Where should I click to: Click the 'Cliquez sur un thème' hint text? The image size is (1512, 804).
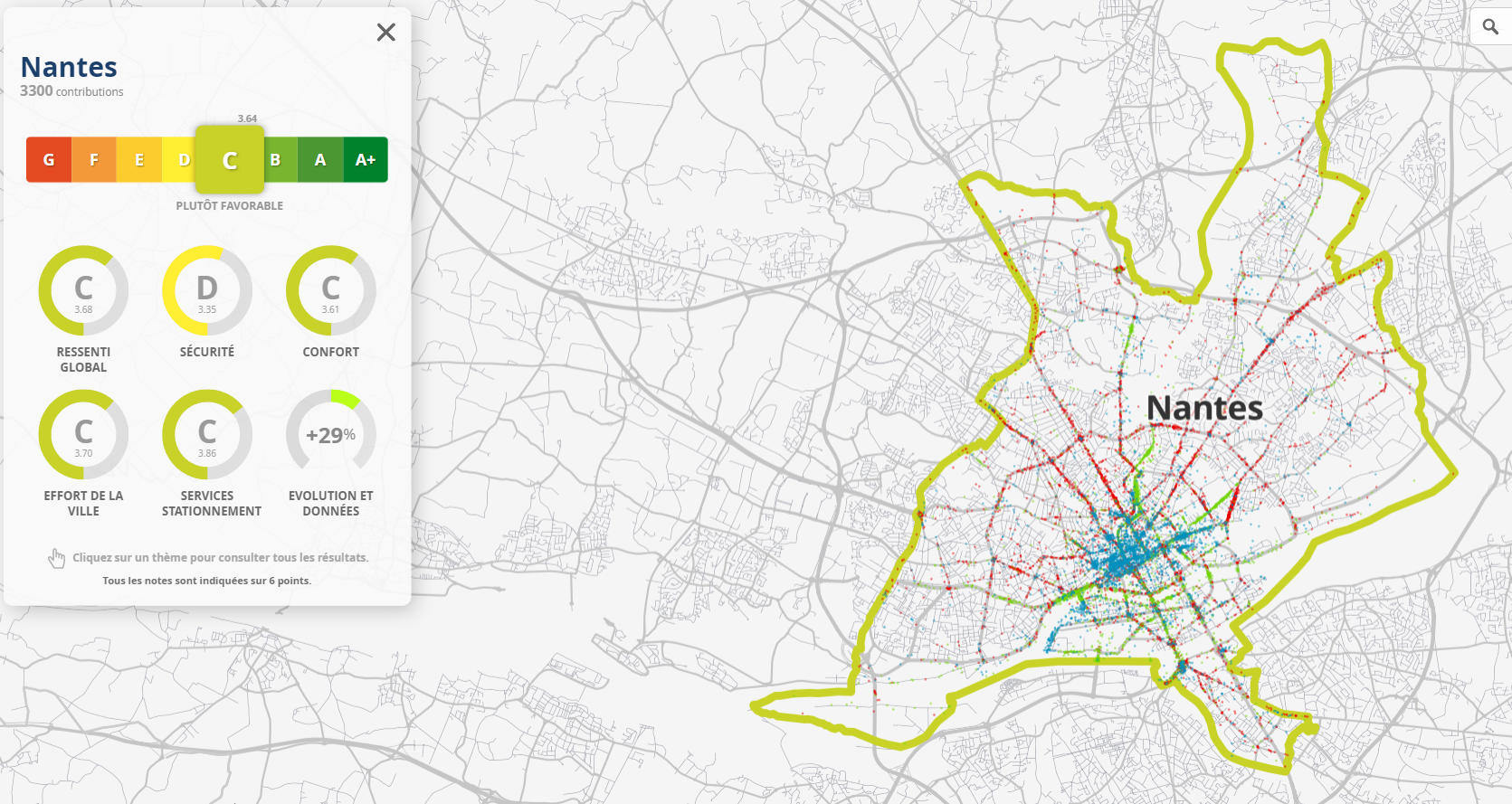tap(221, 558)
